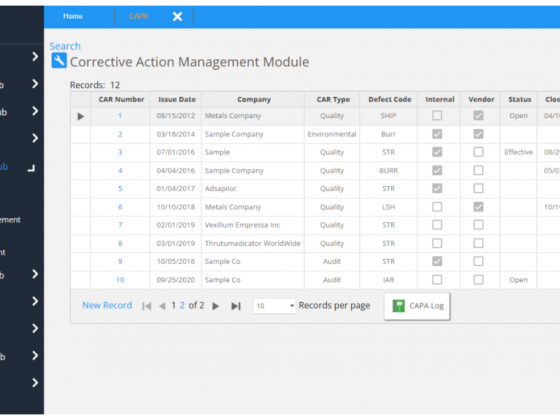
Task: Open CAR number 8 record
Action: (x=120, y=244)
